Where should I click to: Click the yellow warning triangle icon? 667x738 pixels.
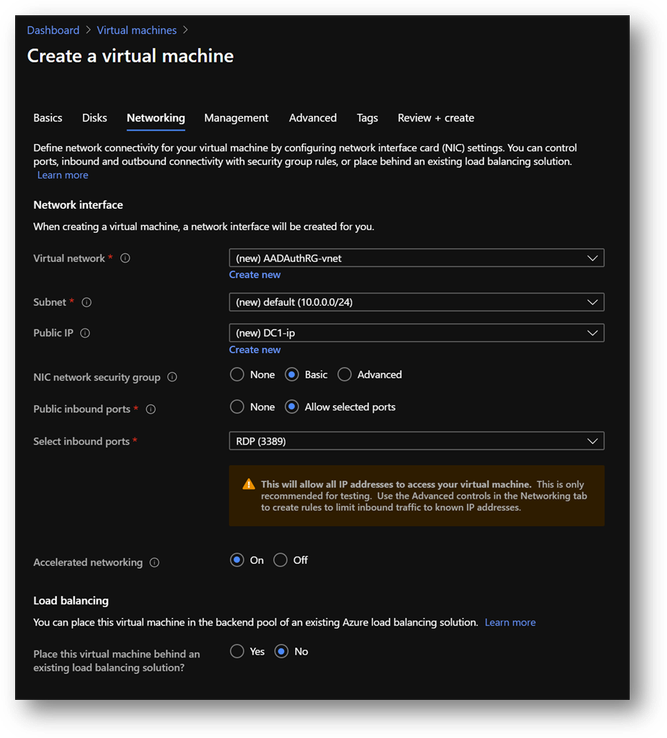248,484
